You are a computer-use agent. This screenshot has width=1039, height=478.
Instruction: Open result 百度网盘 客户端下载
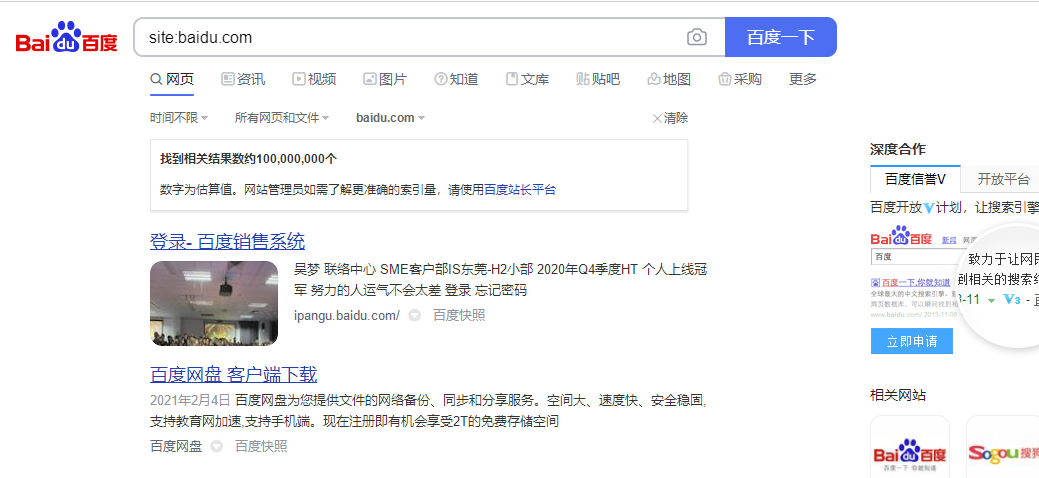(x=233, y=375)
